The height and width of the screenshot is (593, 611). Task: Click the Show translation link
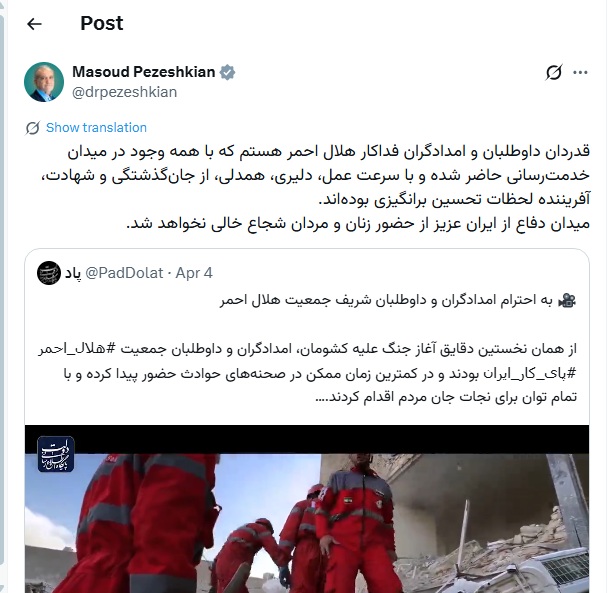tap(96, 128)
